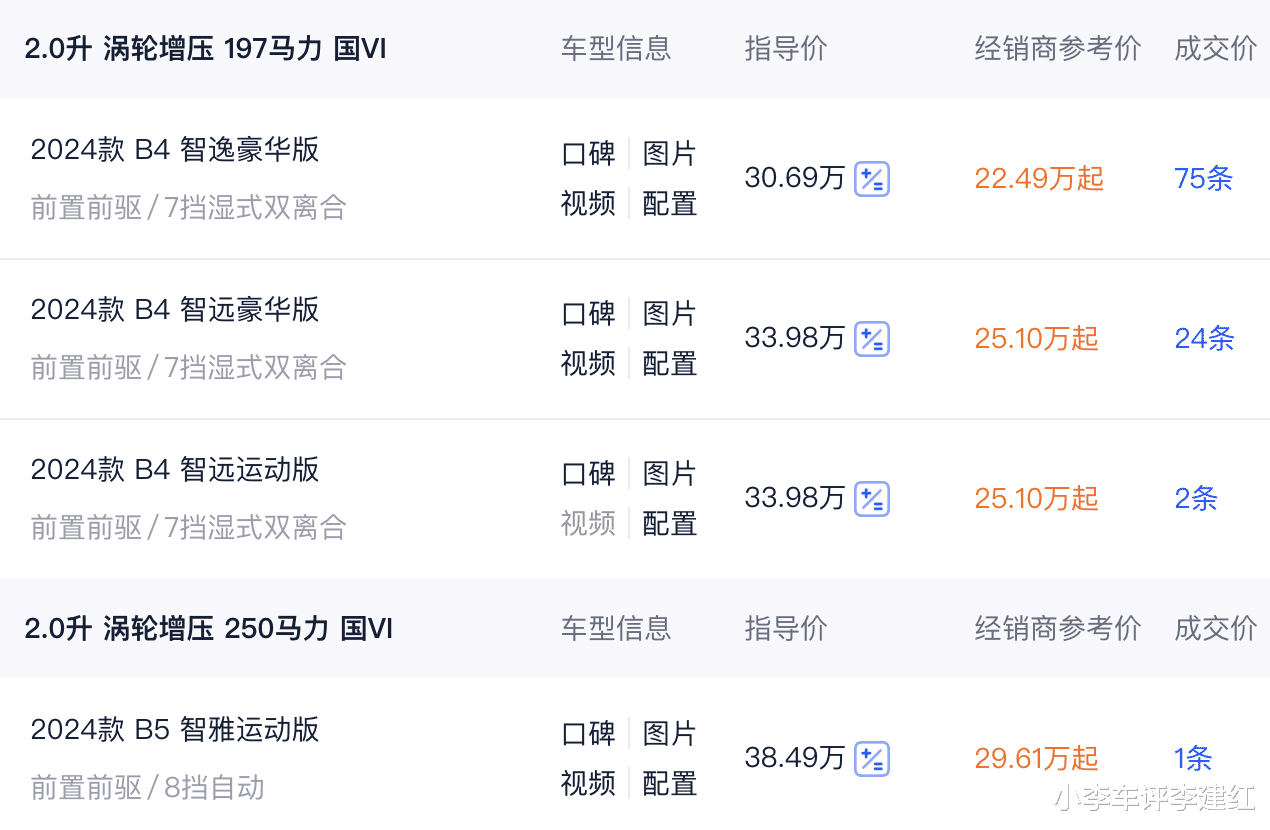Open 口碑 for B4 智逸豪华版

tap(588, 154)
